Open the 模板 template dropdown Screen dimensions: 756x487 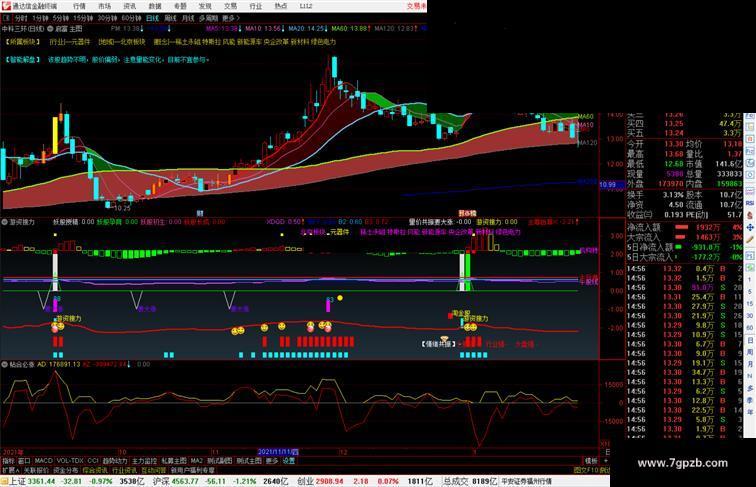click(x=591, y=461)
